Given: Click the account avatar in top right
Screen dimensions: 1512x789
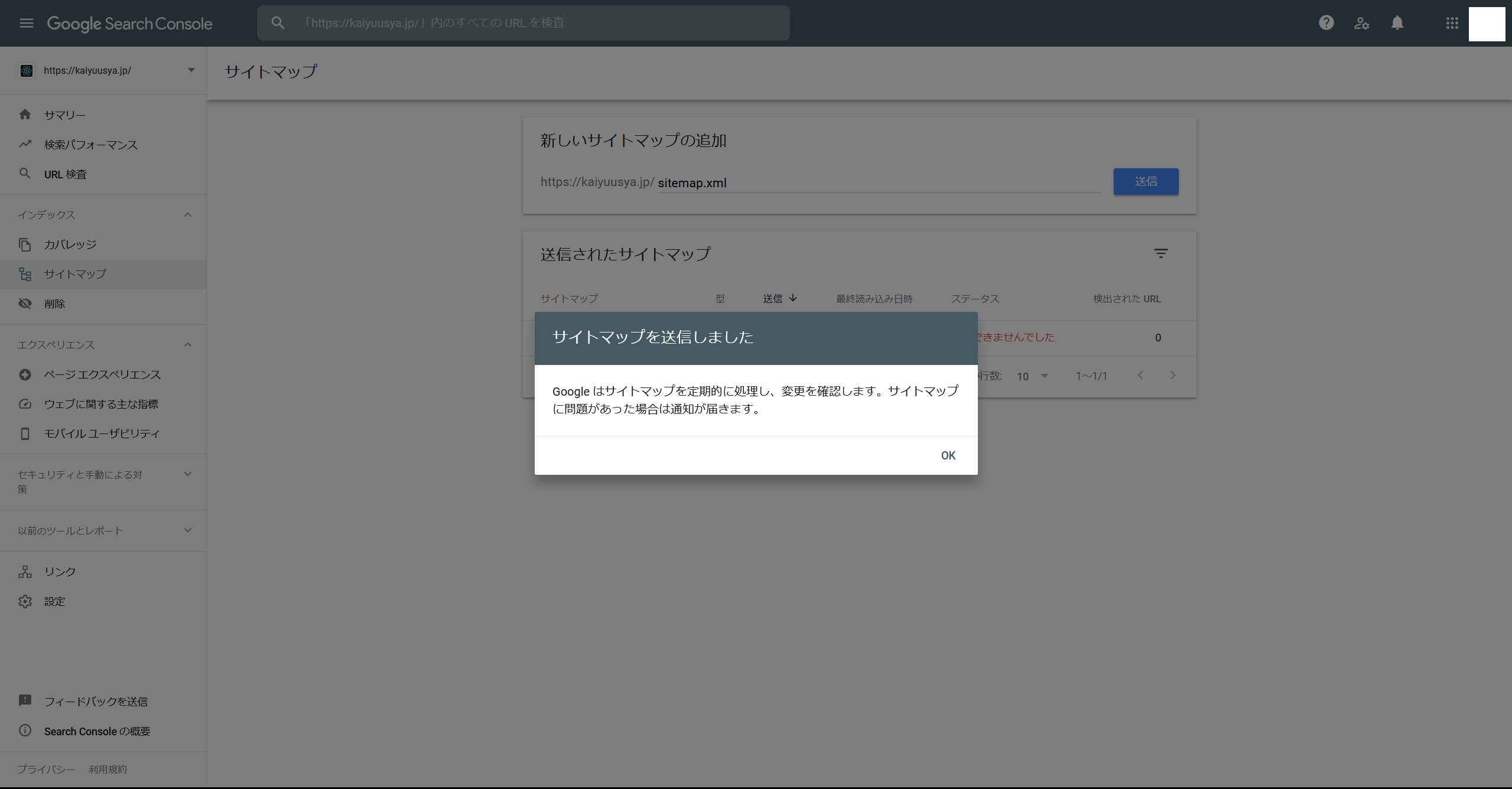Looking at the screenshot, I should coord(1487,24).
